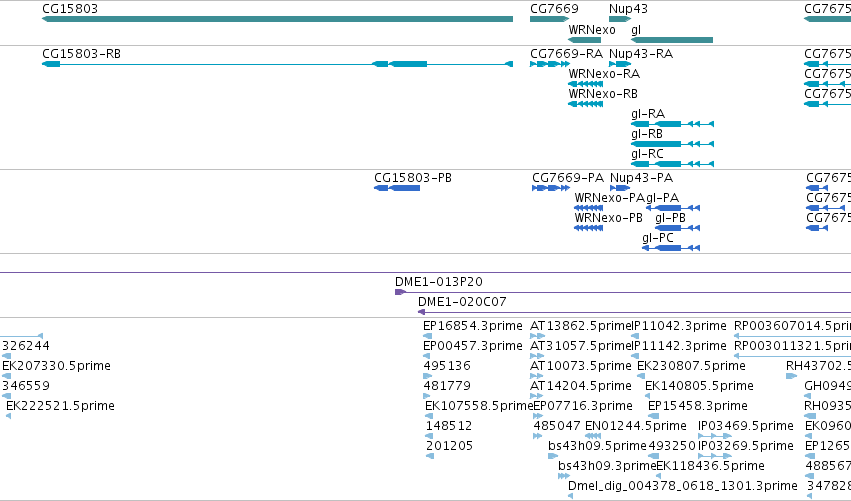Viewport: 851px width, 501px height.
Task: Click the 148512 feature label
Action: pos(449,426)
